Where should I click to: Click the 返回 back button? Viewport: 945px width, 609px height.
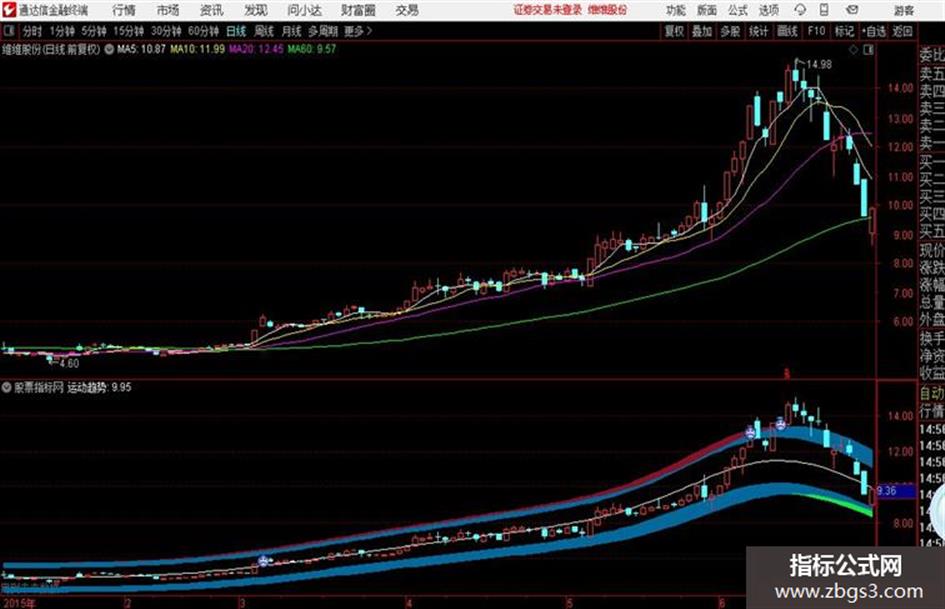902,31
